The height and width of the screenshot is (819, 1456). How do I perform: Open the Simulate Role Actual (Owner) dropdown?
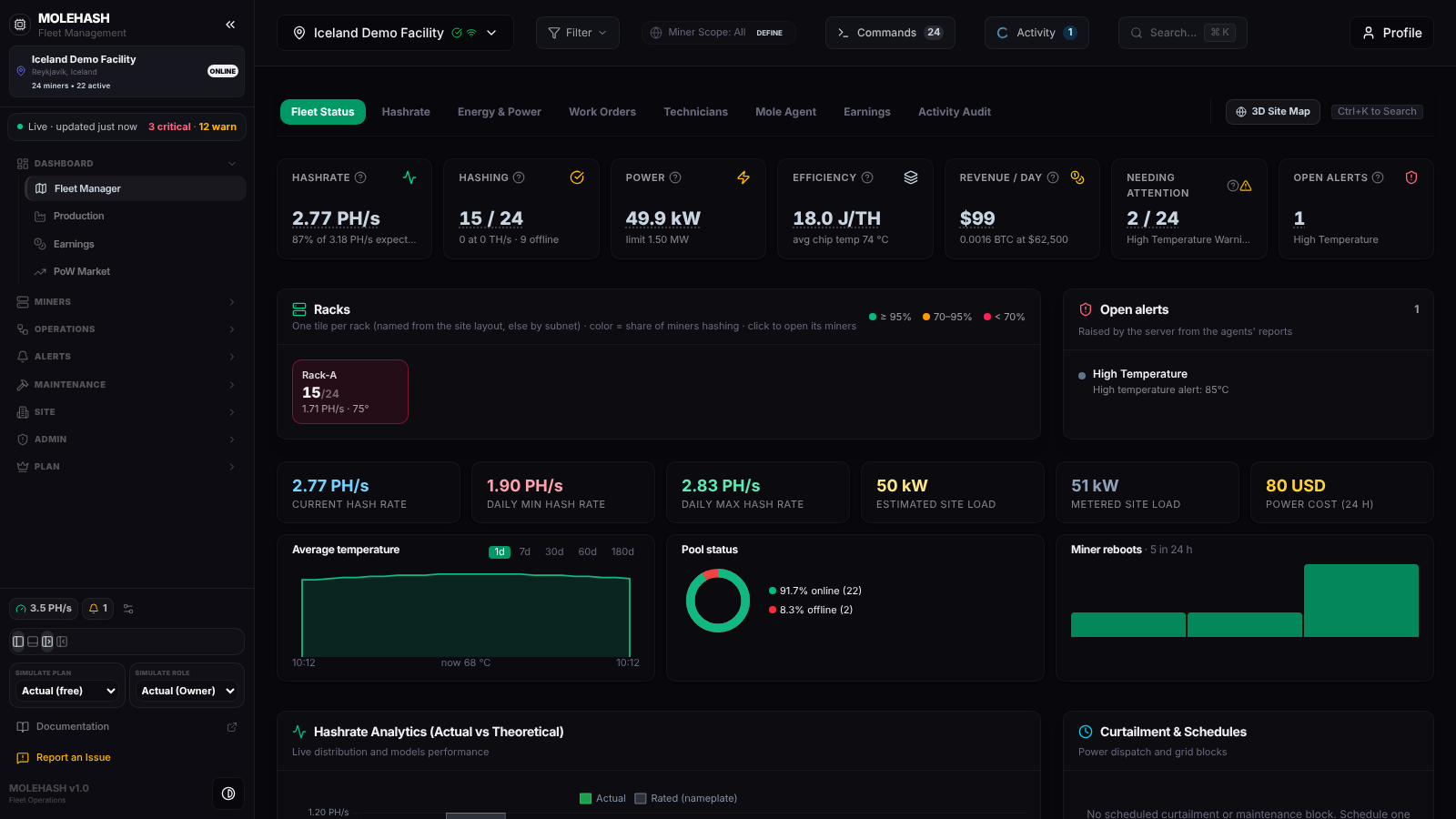[188, 691]
